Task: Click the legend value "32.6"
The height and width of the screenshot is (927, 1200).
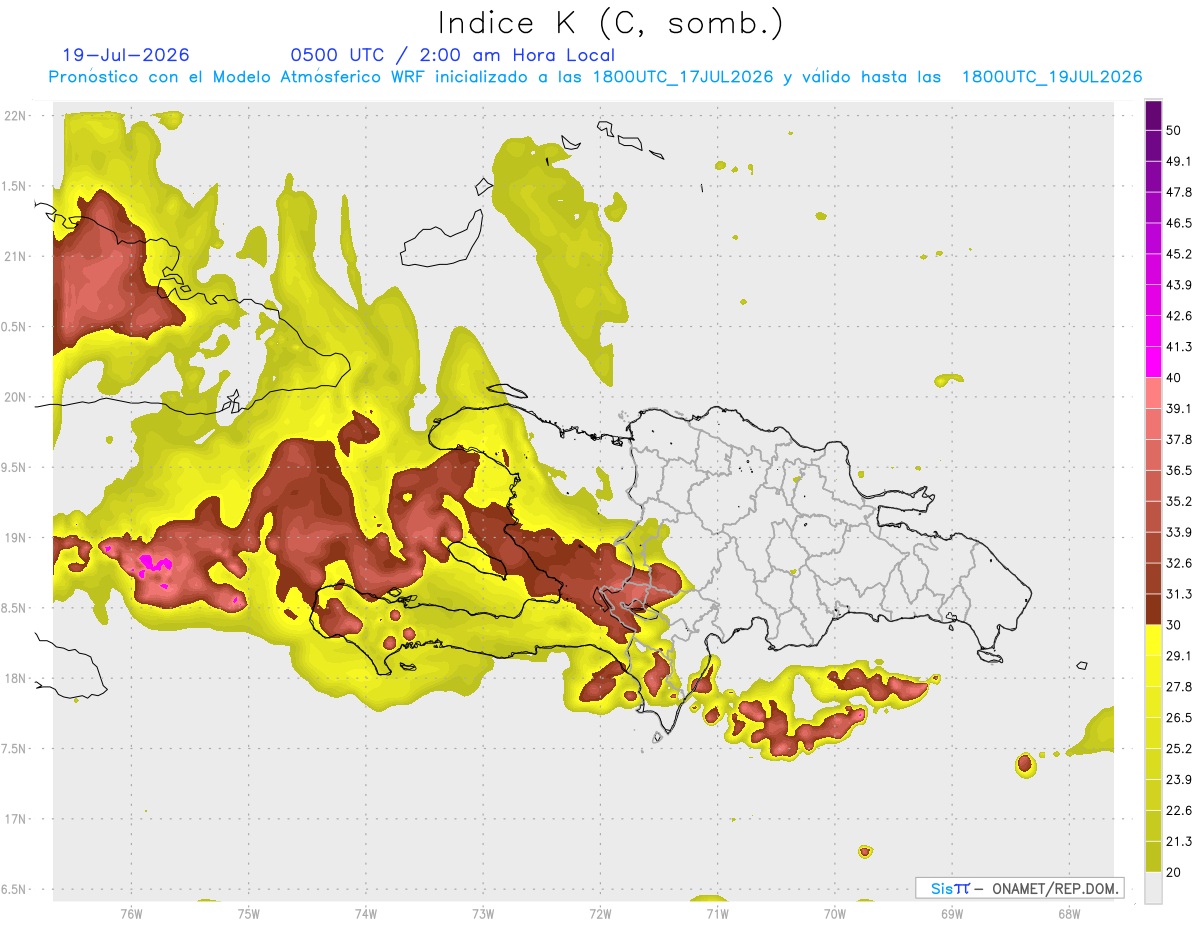Action: click(1179, 563)
